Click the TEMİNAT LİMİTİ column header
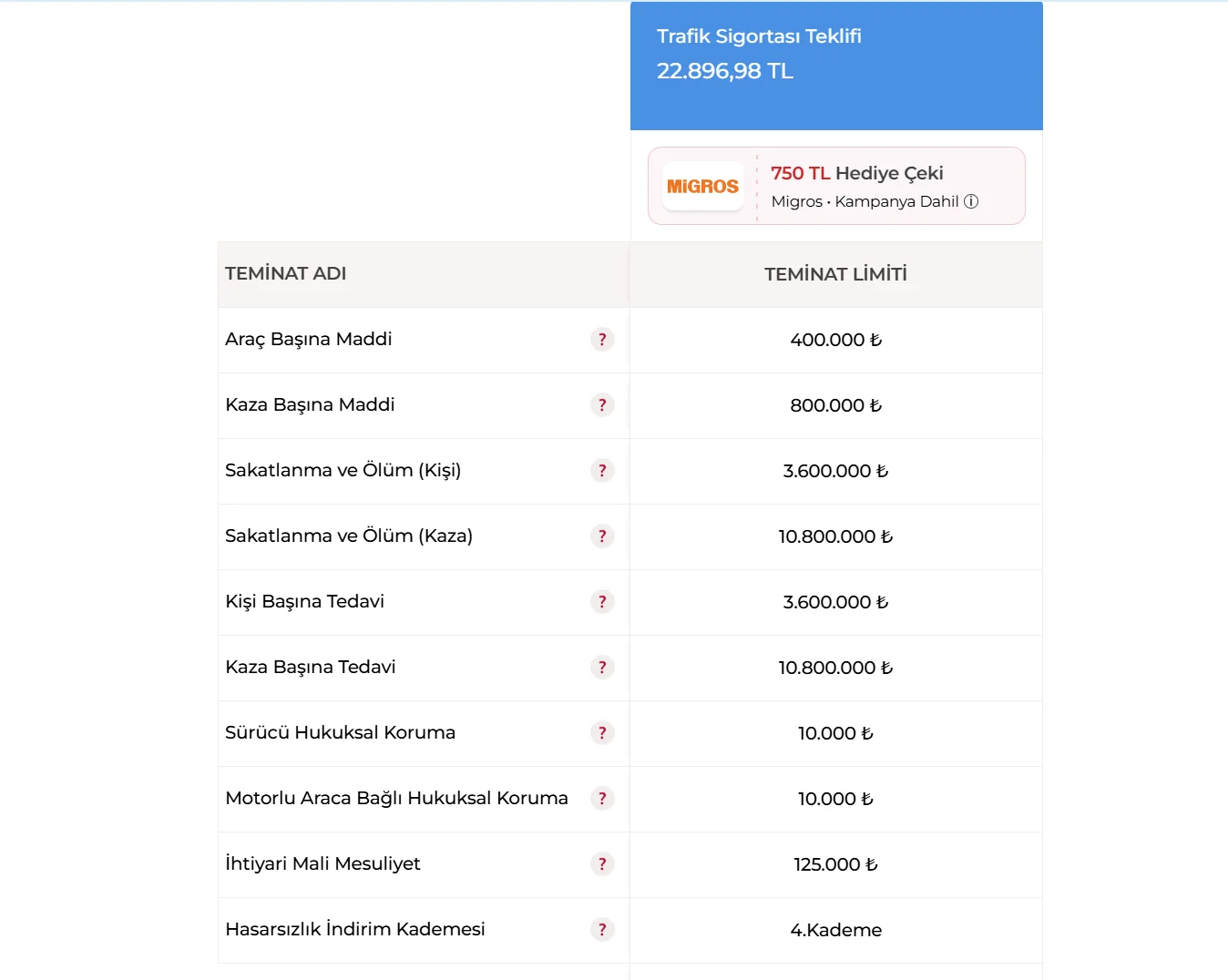The width and height of the screenshot is (1228, 980). click(835, 274)
